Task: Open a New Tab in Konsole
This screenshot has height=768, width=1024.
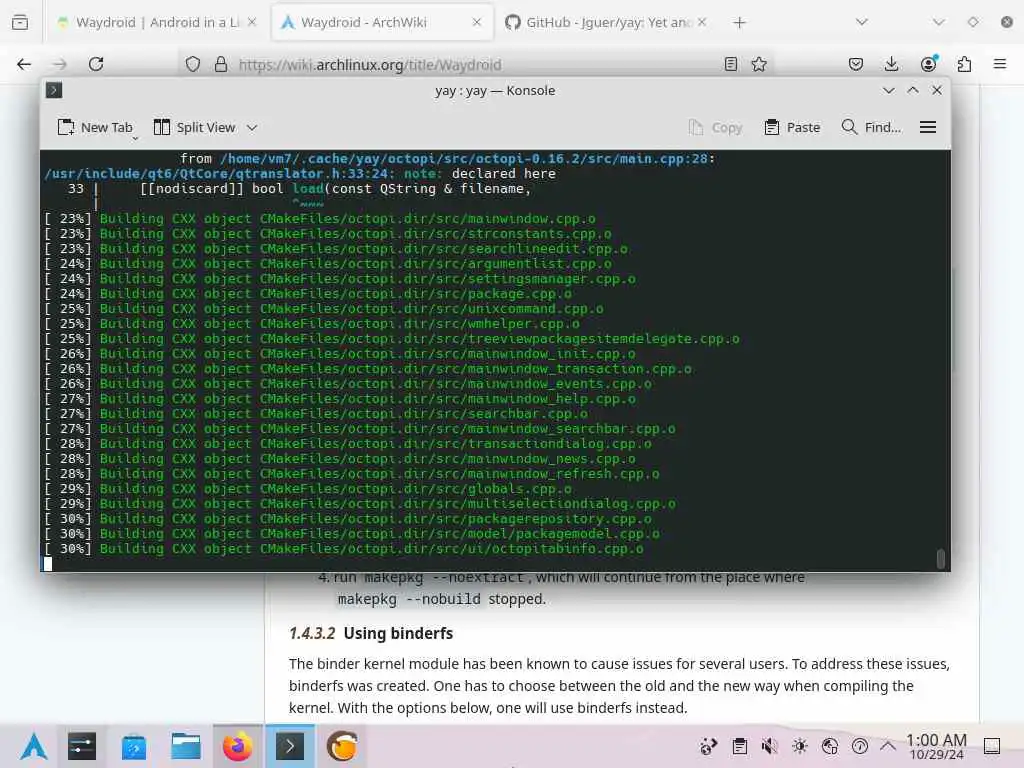Action: click(95, 127)
